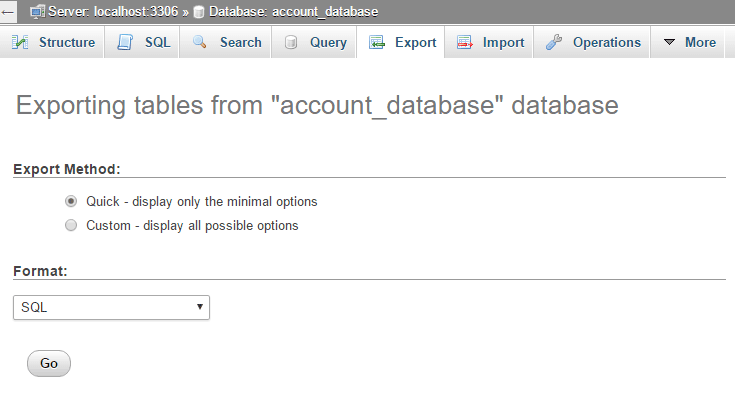The width and height of the screenshot is (735, 393).
Task: Follow the Server: localhost:3306 breadcrumb link
Action: pos(113,12)
